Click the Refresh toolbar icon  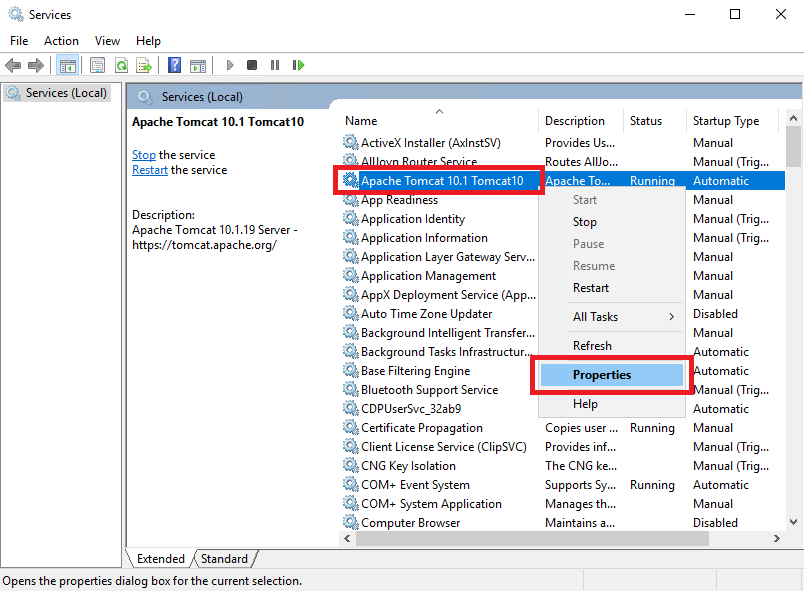point(122,66)
